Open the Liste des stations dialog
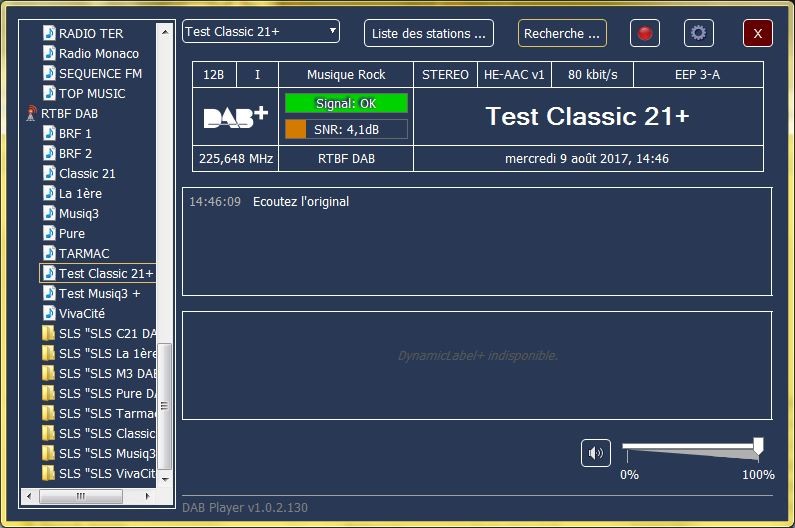The image size is (795, 528). click(429, 33)
